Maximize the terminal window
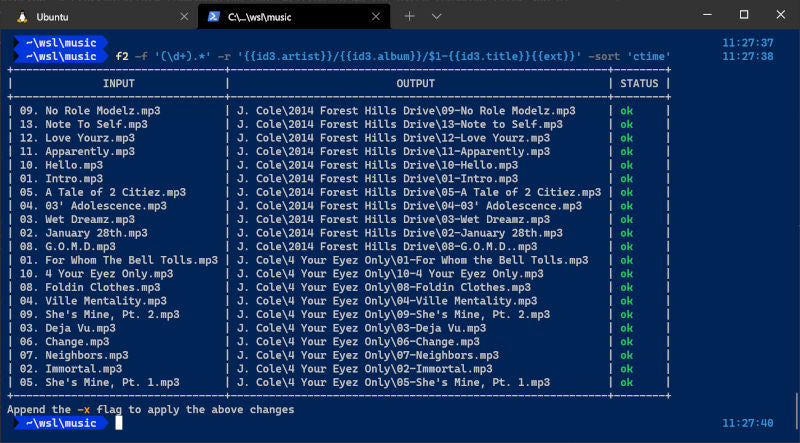800x443 pixels. coord(743,15)
